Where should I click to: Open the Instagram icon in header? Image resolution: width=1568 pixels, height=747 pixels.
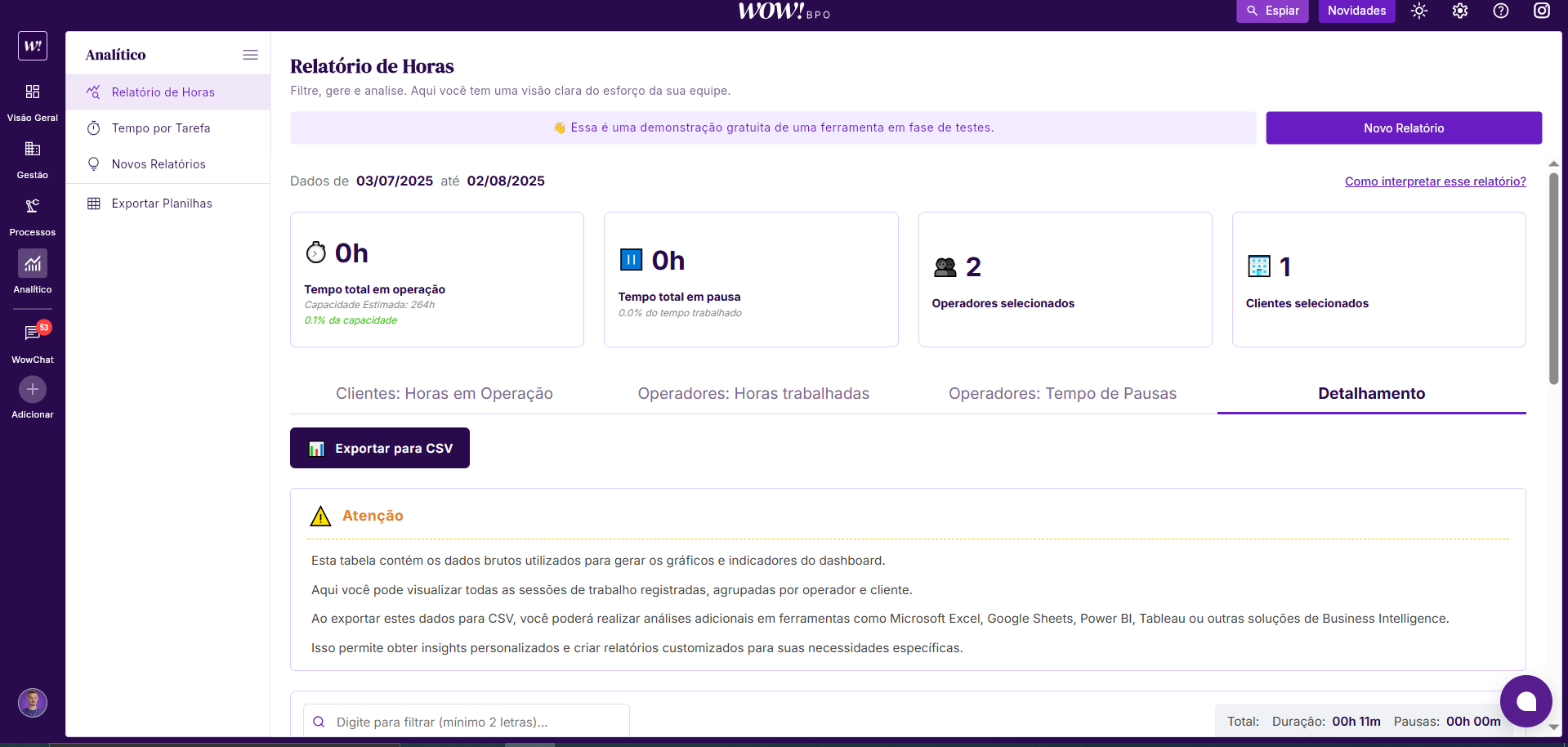1541,11
